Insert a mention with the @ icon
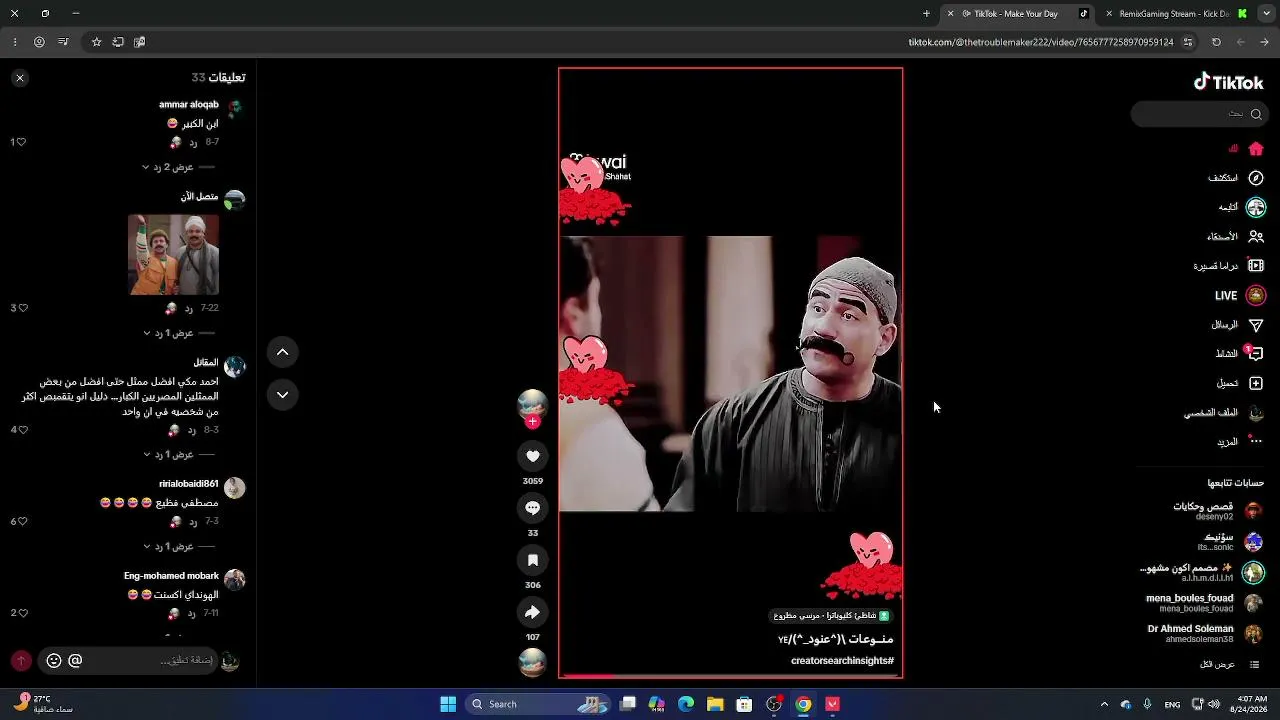 coord(75,660)
